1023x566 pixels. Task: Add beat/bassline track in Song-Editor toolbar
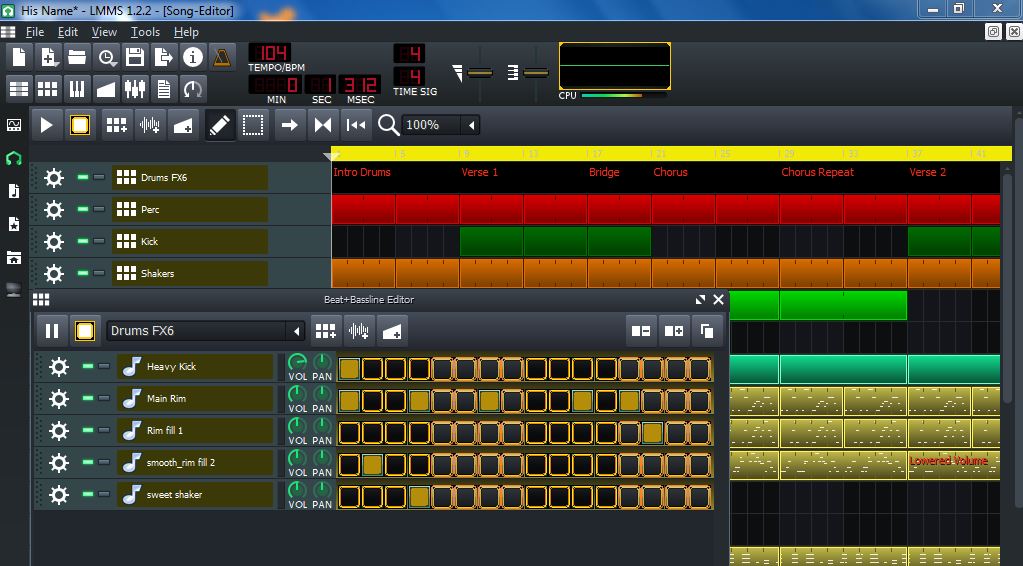117,125
